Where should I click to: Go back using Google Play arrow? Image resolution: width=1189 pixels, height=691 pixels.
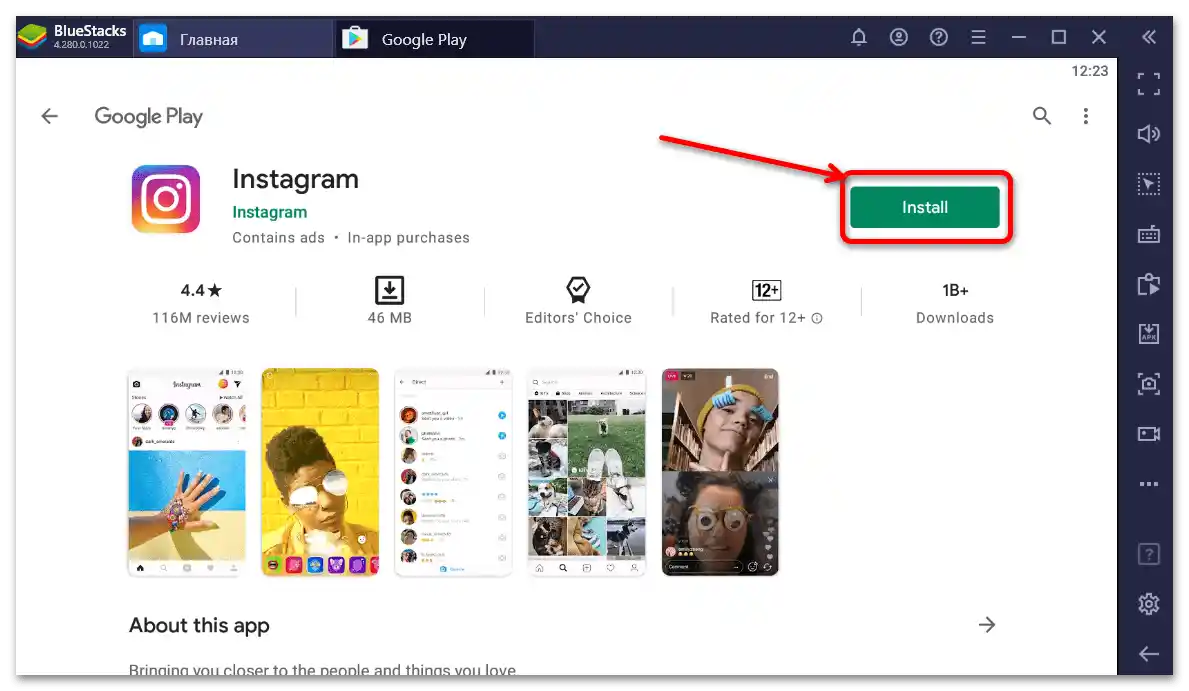pyautogui.click(x=49, y=116)
